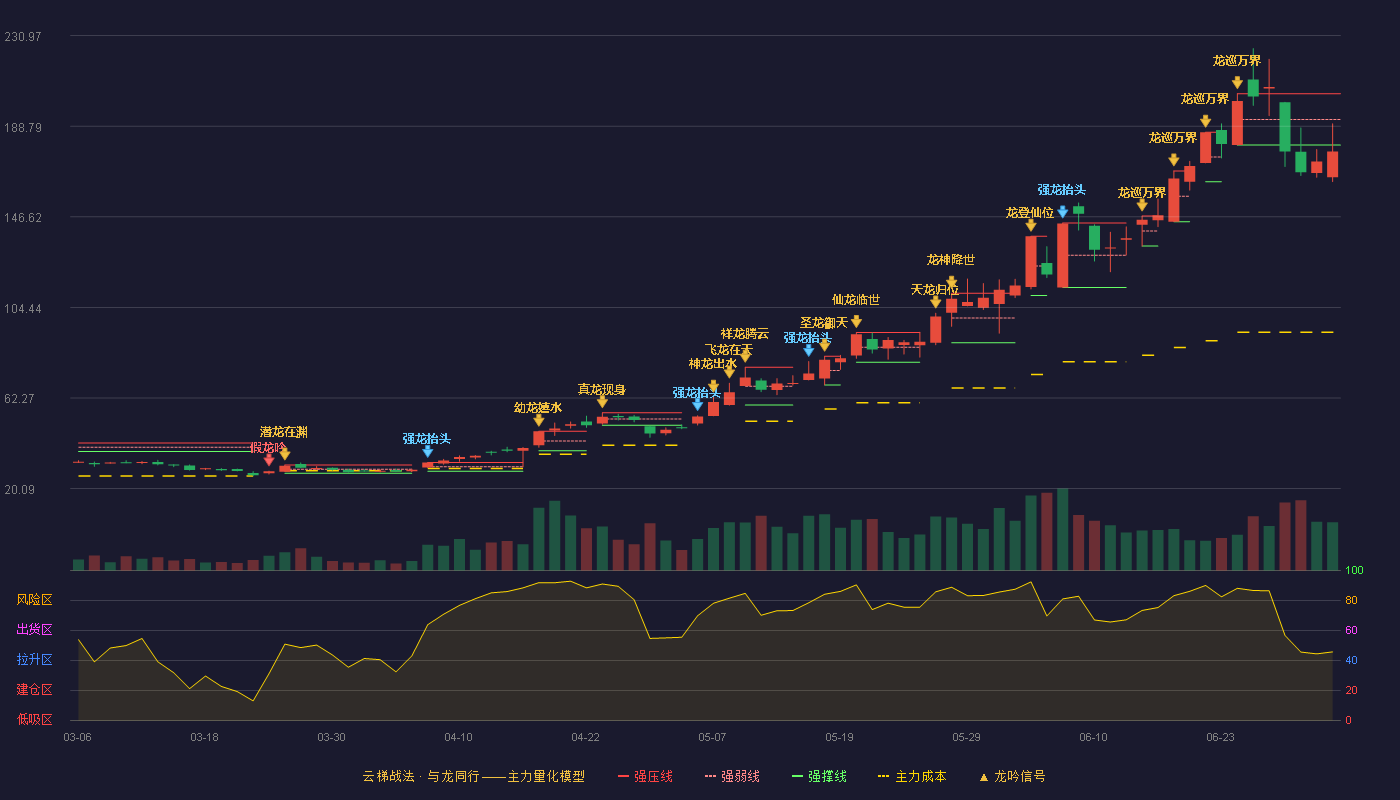Click the 低吸区 zone label
Viewport: 1400px width, 800px height.
[35, 718]
